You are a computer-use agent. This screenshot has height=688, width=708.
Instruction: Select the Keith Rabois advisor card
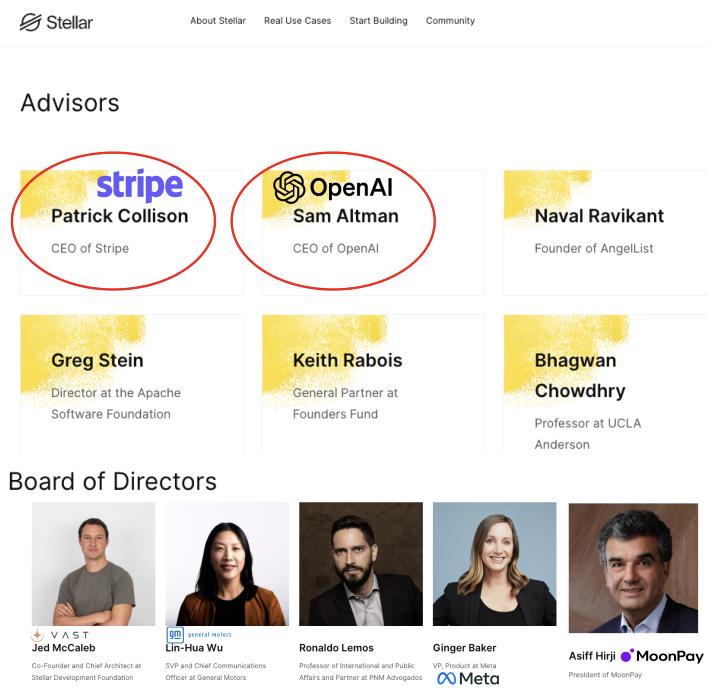click(x=373, y=384)
